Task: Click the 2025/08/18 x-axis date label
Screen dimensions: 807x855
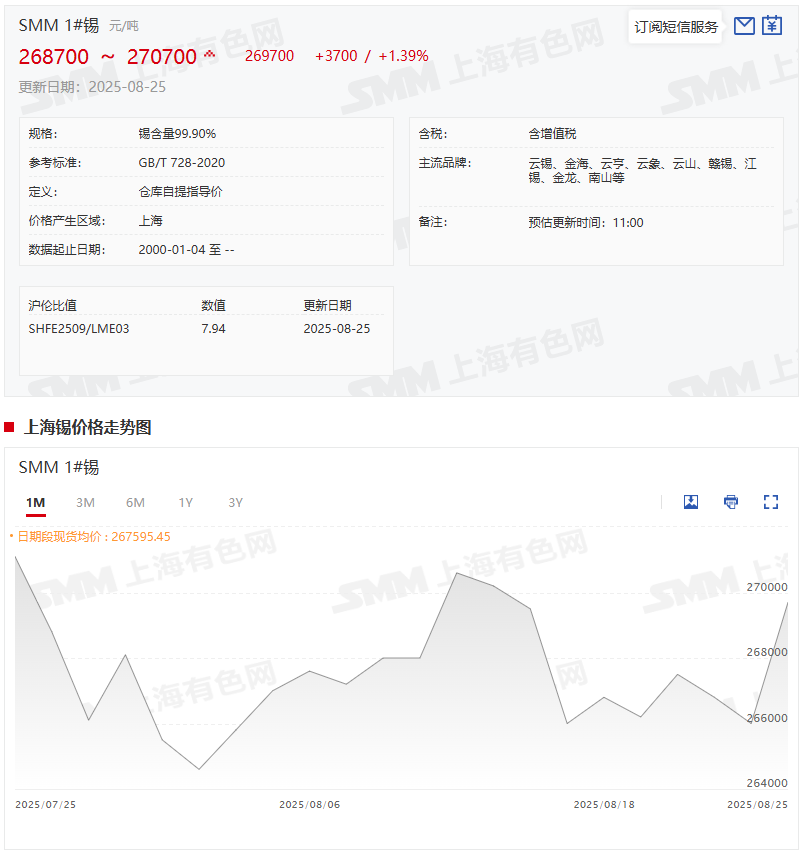Action: pos(604,805)
